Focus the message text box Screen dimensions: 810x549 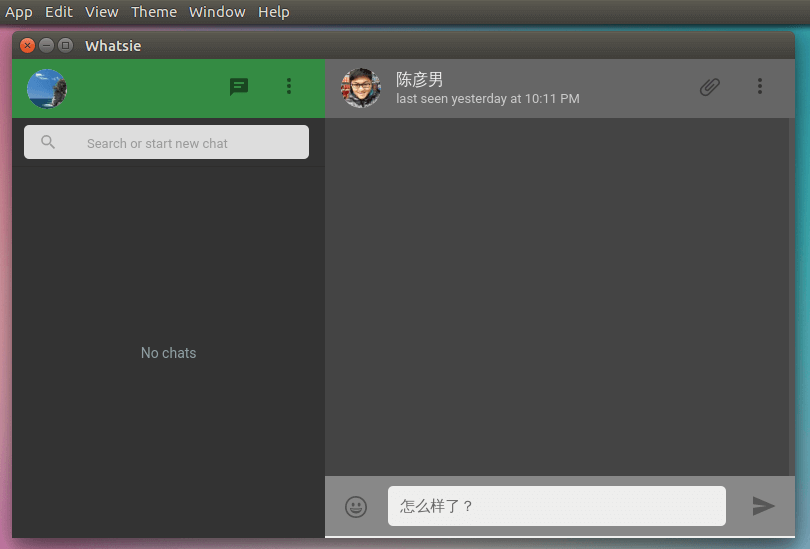pyautogui.click(x=556, y=506)
